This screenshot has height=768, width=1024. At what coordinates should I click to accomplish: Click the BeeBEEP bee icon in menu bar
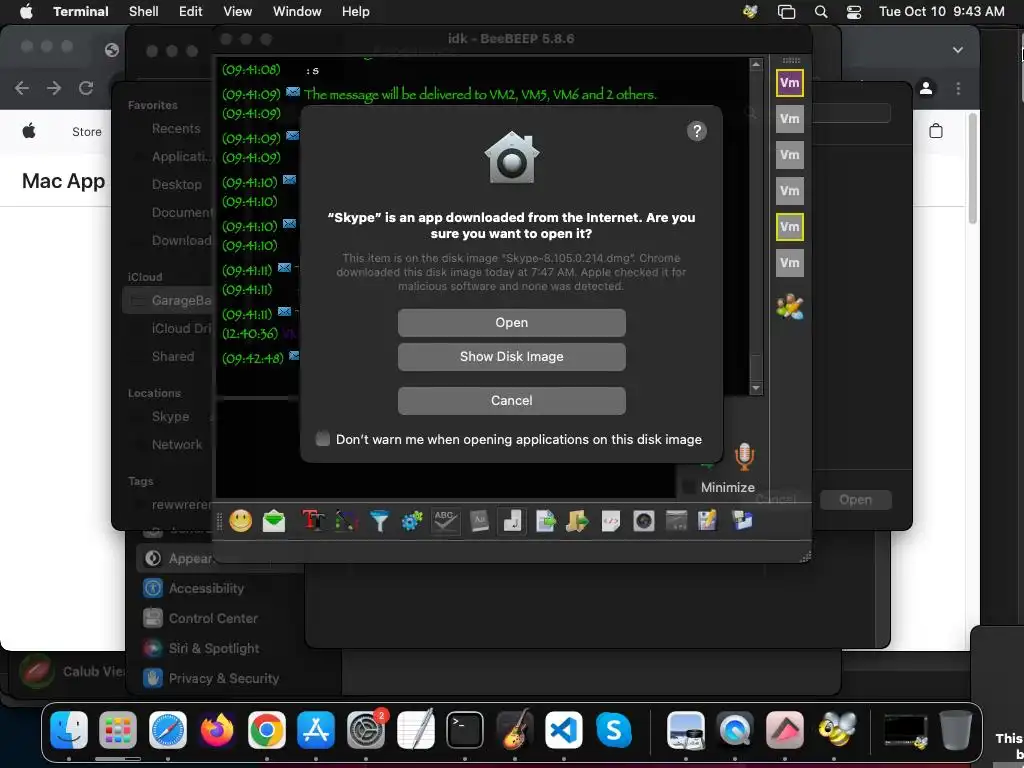tap(750, 11)
